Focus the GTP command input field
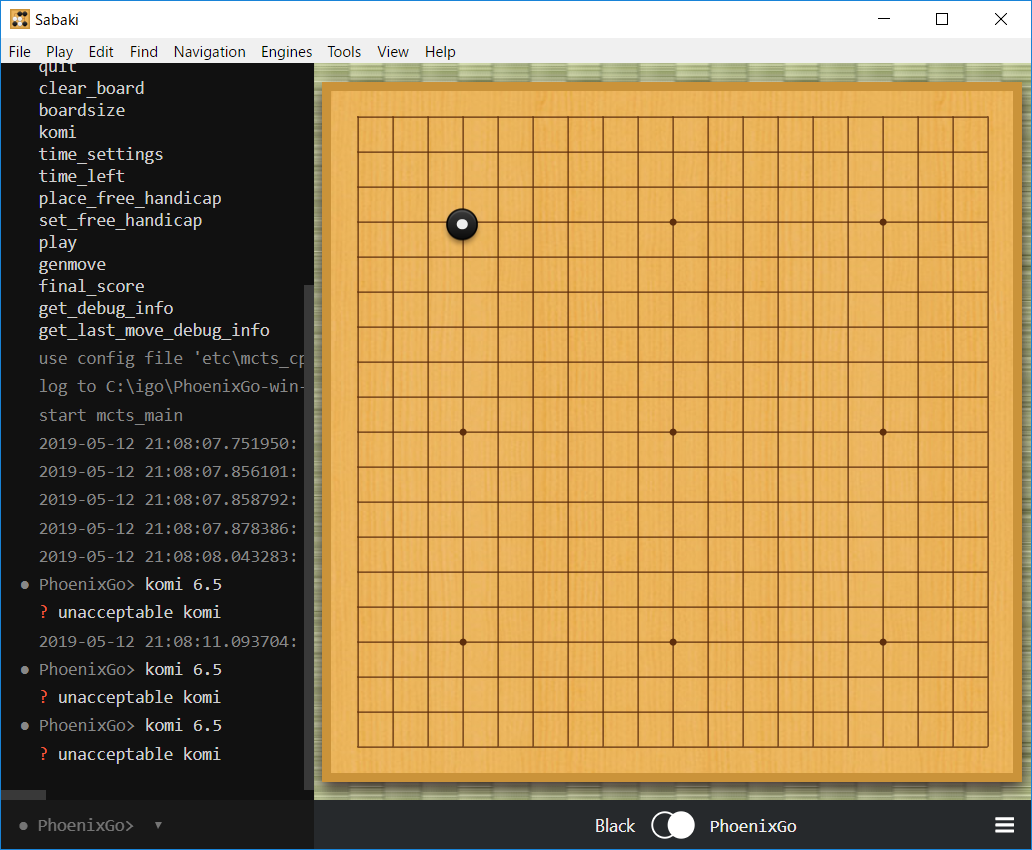Screen dimensions: 1032x850 click(235, 826)
